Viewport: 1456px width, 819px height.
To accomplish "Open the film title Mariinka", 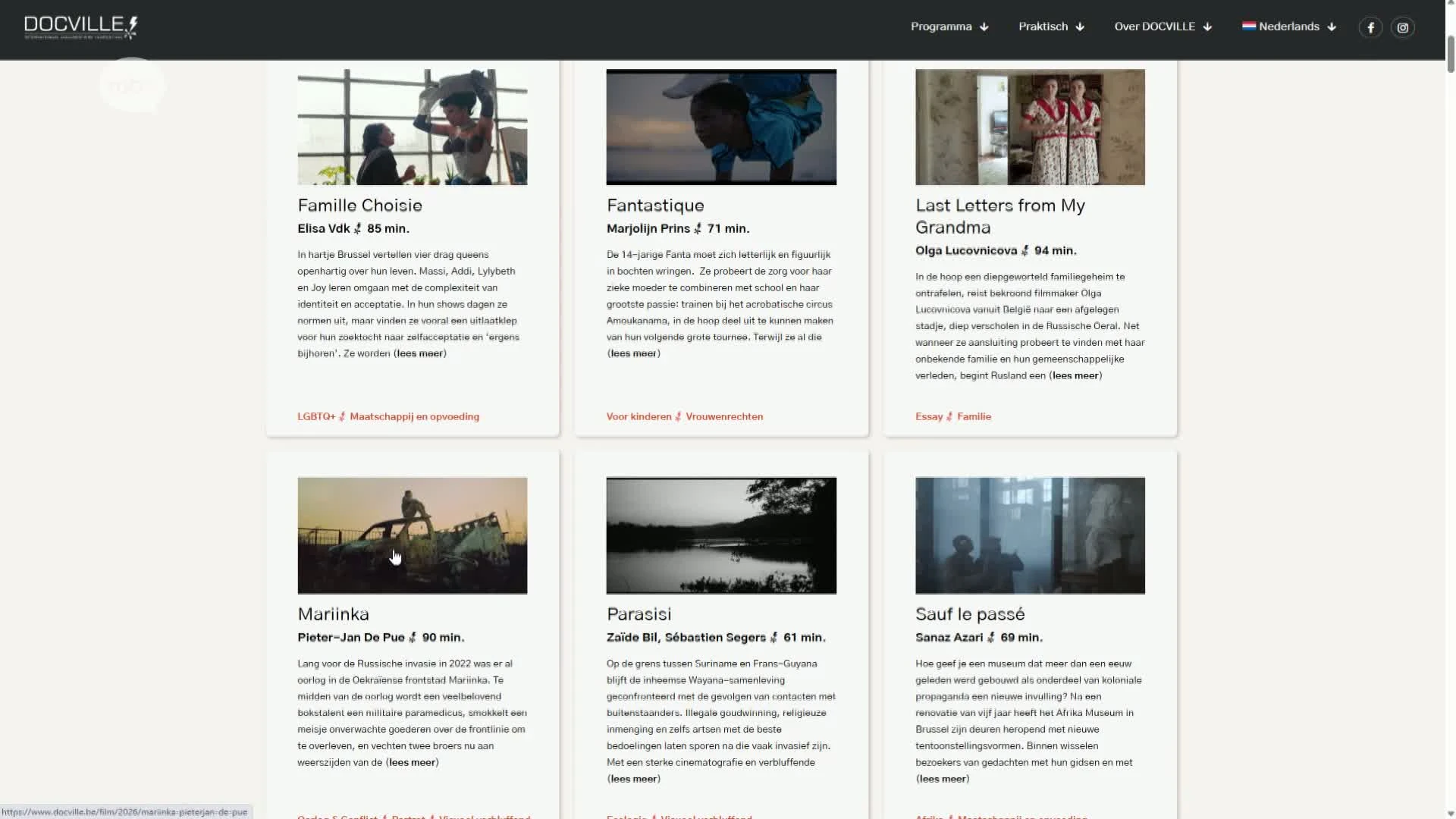I will [x=333, y=613].
